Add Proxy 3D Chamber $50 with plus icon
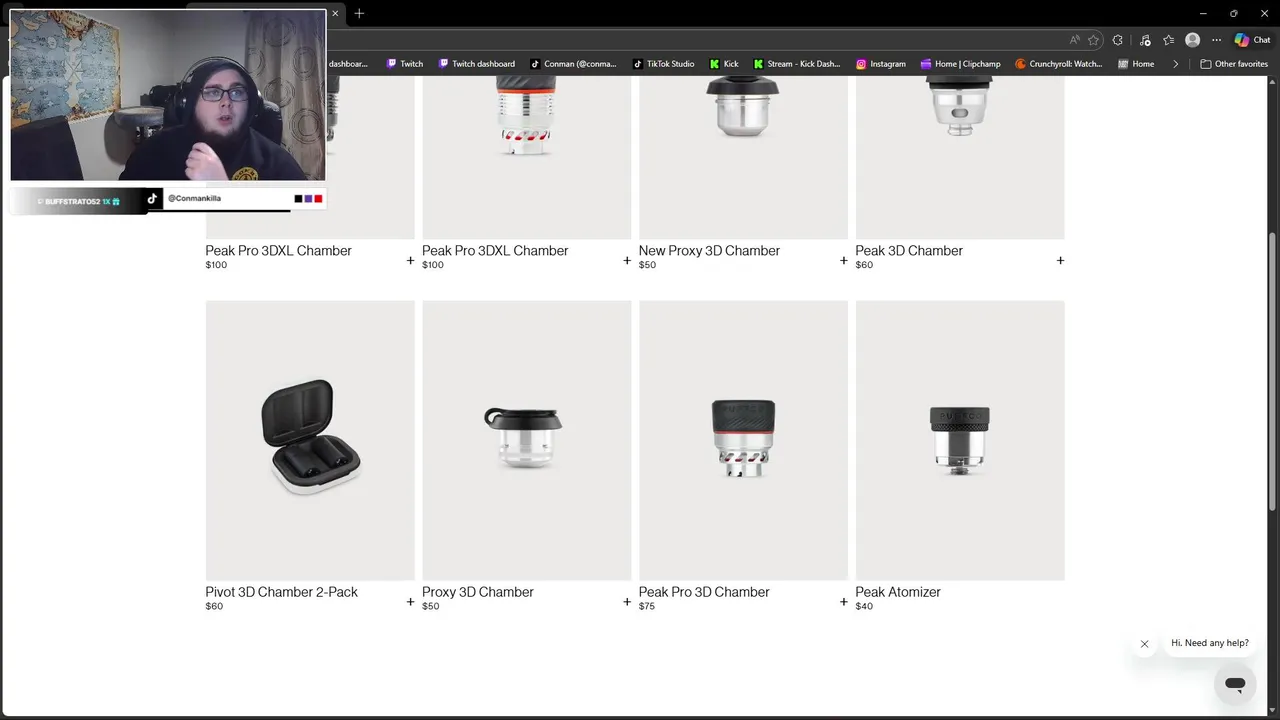This screenshot has width=1280, height=720. [627, 602]
